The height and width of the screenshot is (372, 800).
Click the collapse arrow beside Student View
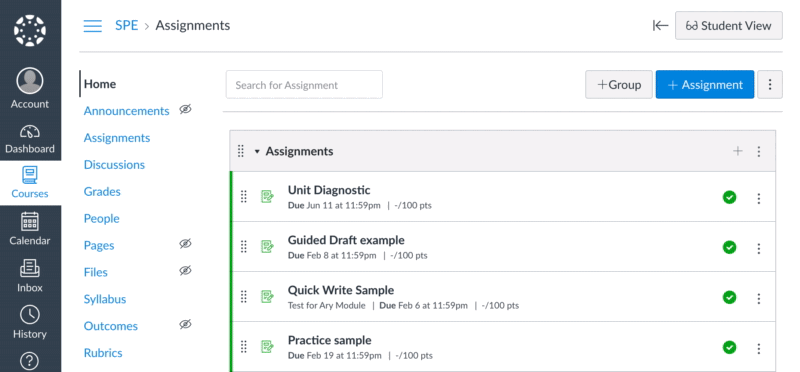coord(660,26)
